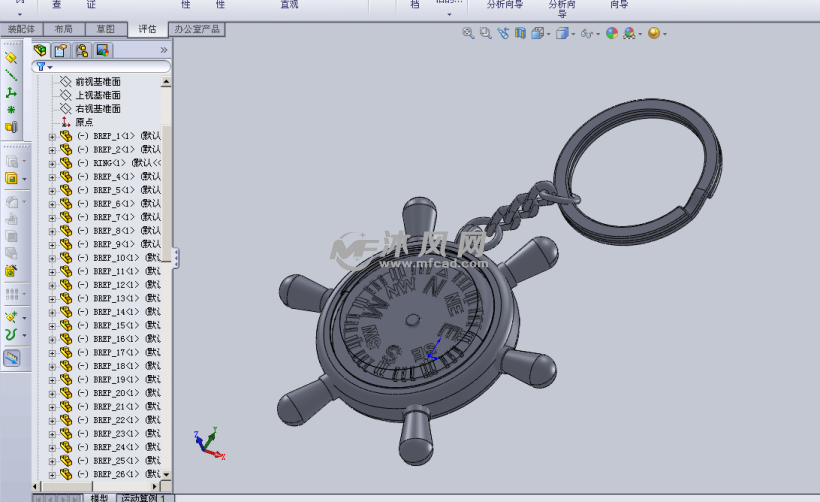Switch to the PropertyManager tab icon

pos(61,50)
